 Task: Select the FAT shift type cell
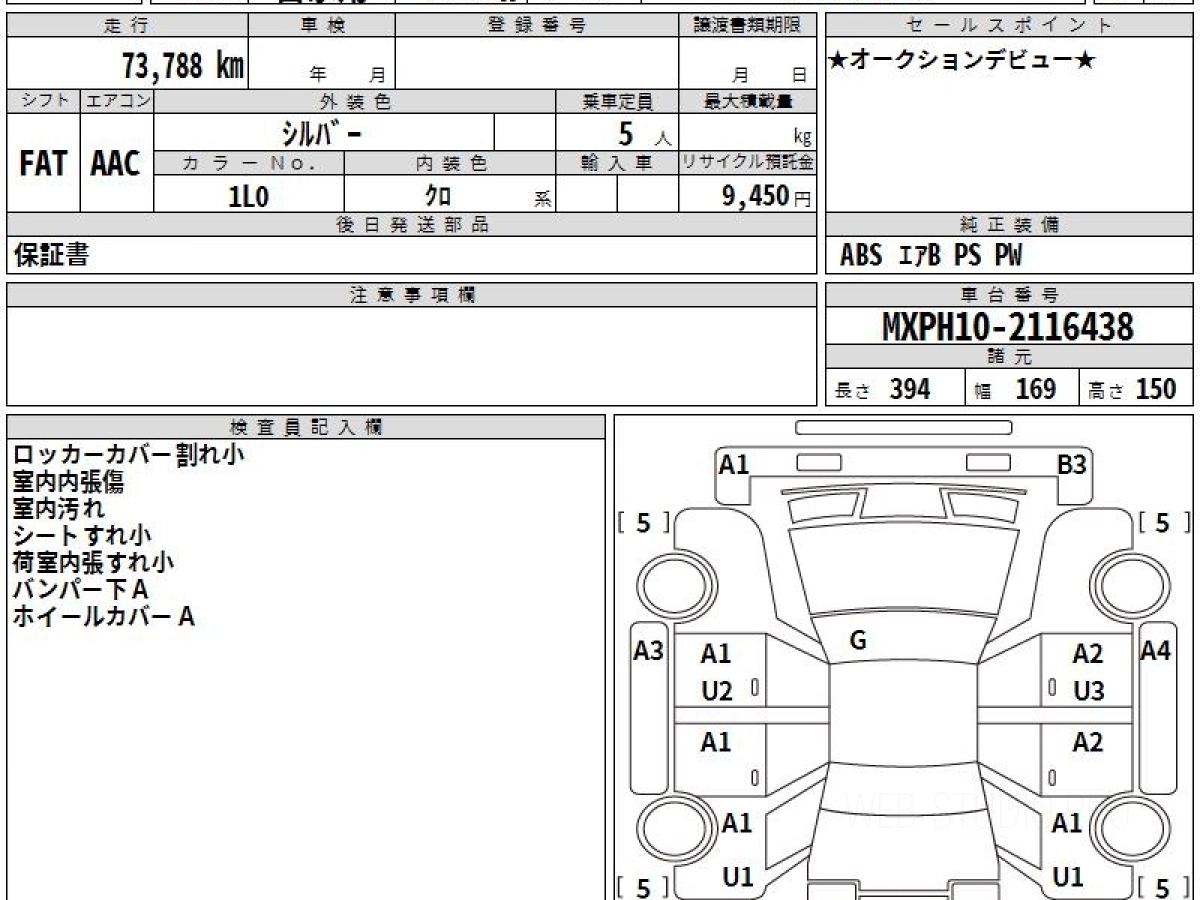(x=43, y=163)
